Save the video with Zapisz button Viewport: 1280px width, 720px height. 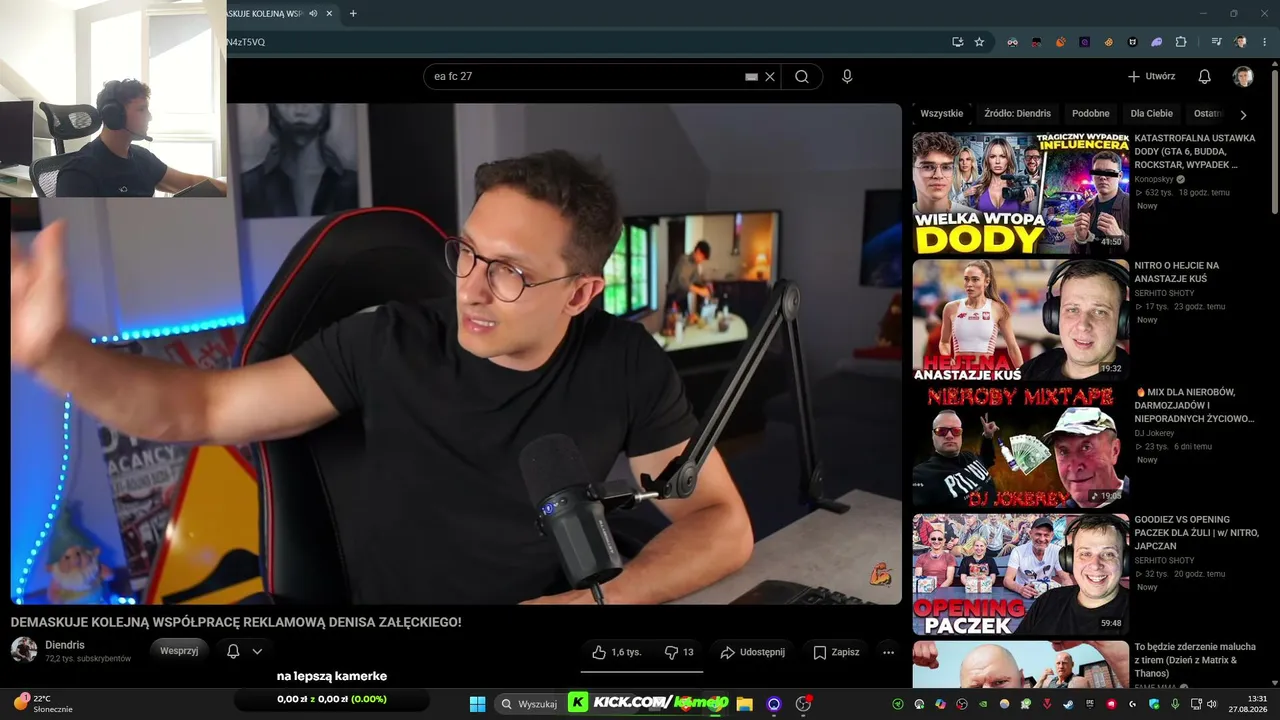pos(836,652)
